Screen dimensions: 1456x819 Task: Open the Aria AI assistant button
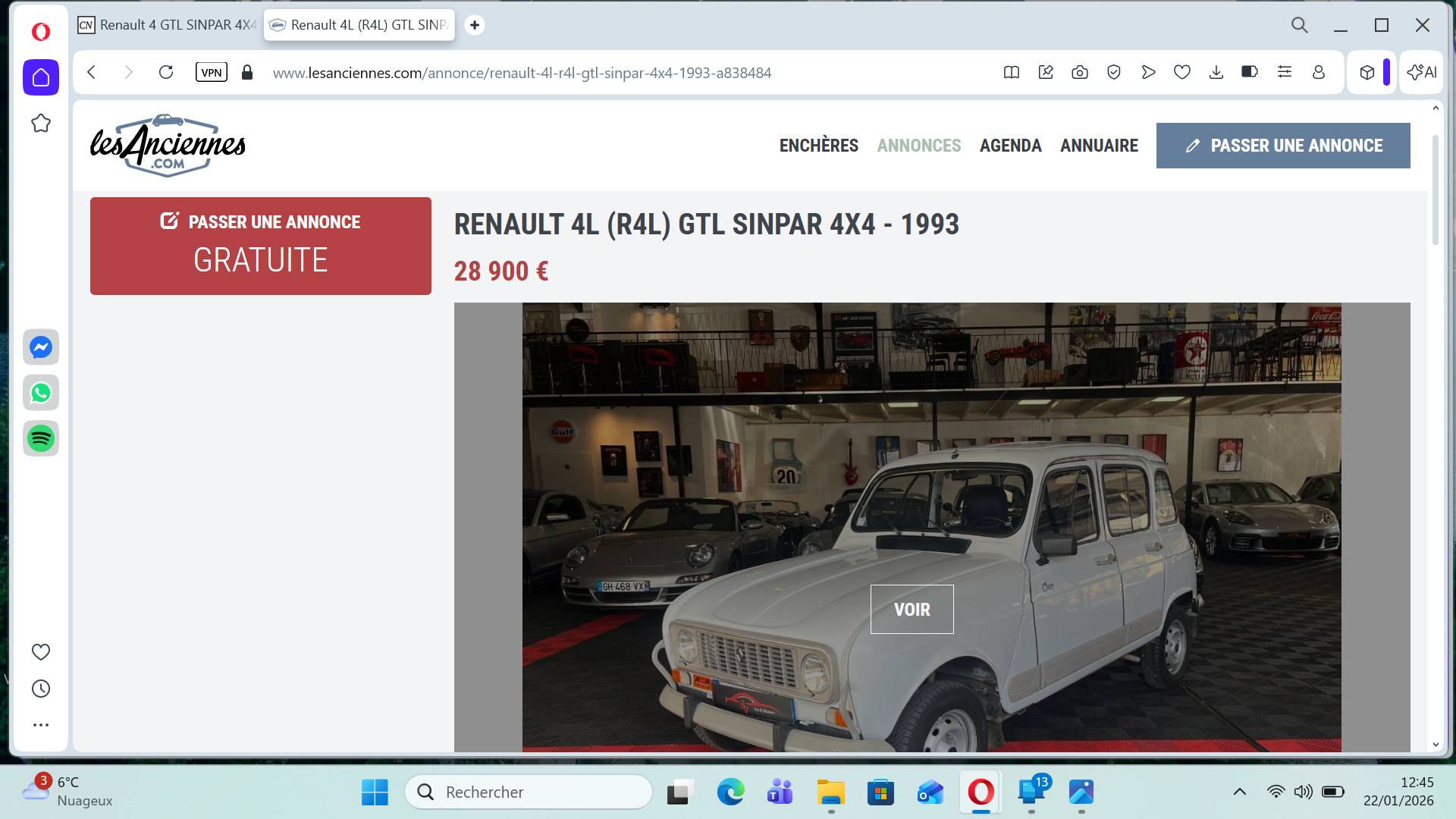coord(1421,73)
